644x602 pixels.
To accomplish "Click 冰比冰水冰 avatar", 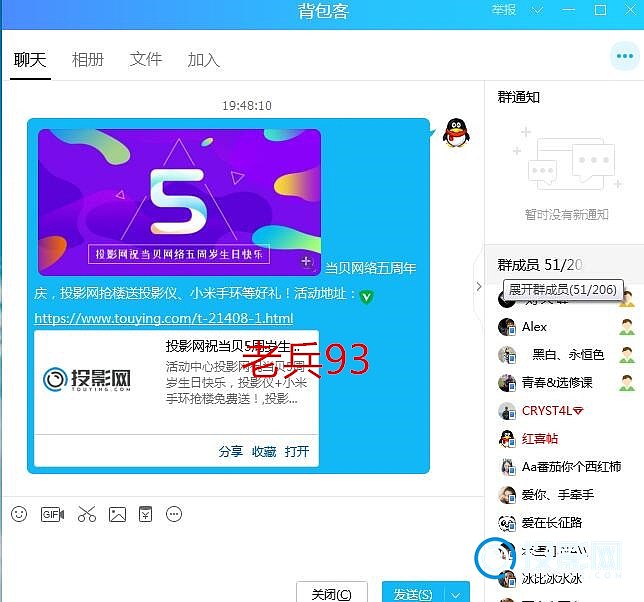I will 506,579.
